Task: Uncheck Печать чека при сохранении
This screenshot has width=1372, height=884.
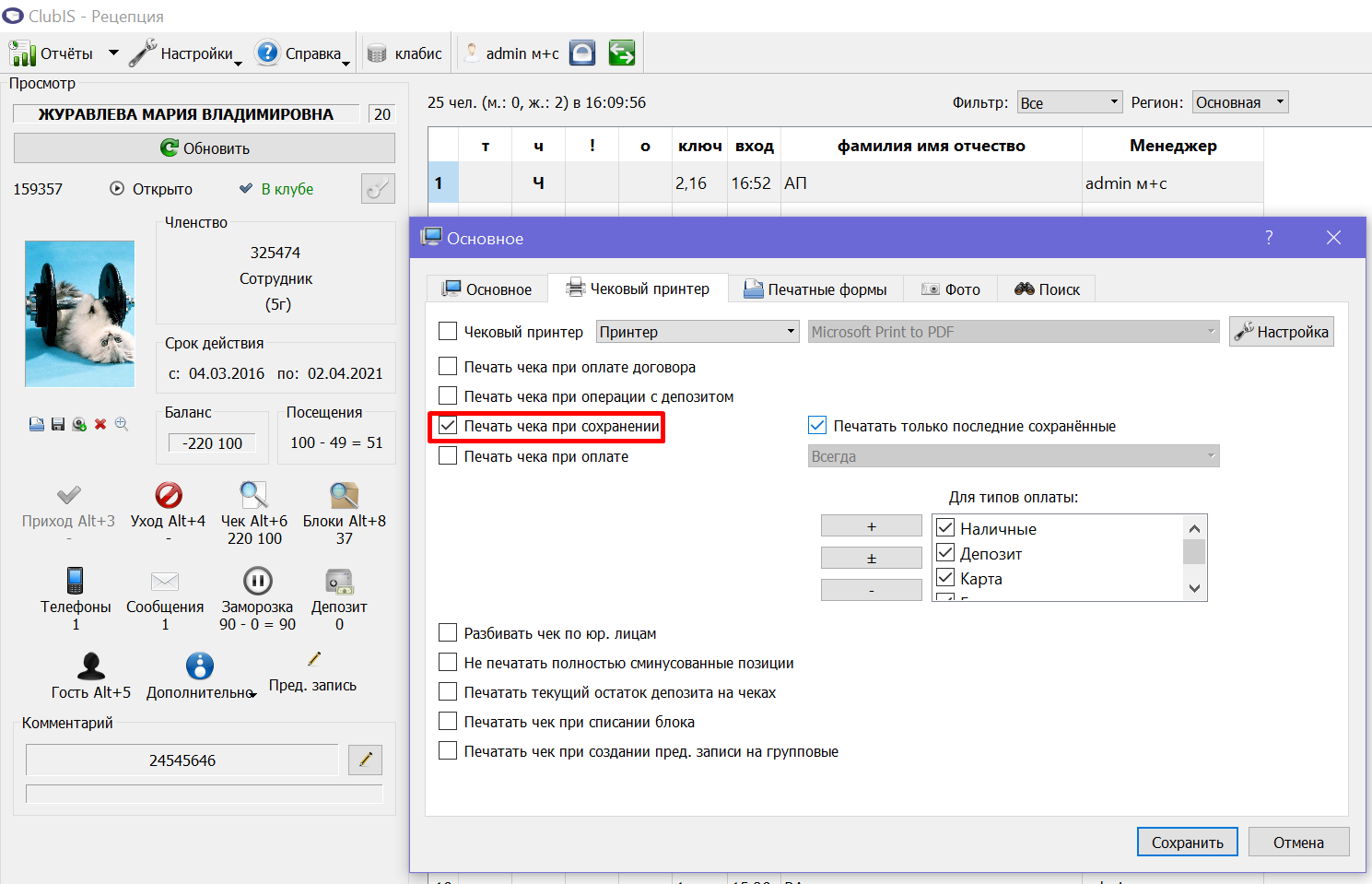Action: click(x=448, y=426)
